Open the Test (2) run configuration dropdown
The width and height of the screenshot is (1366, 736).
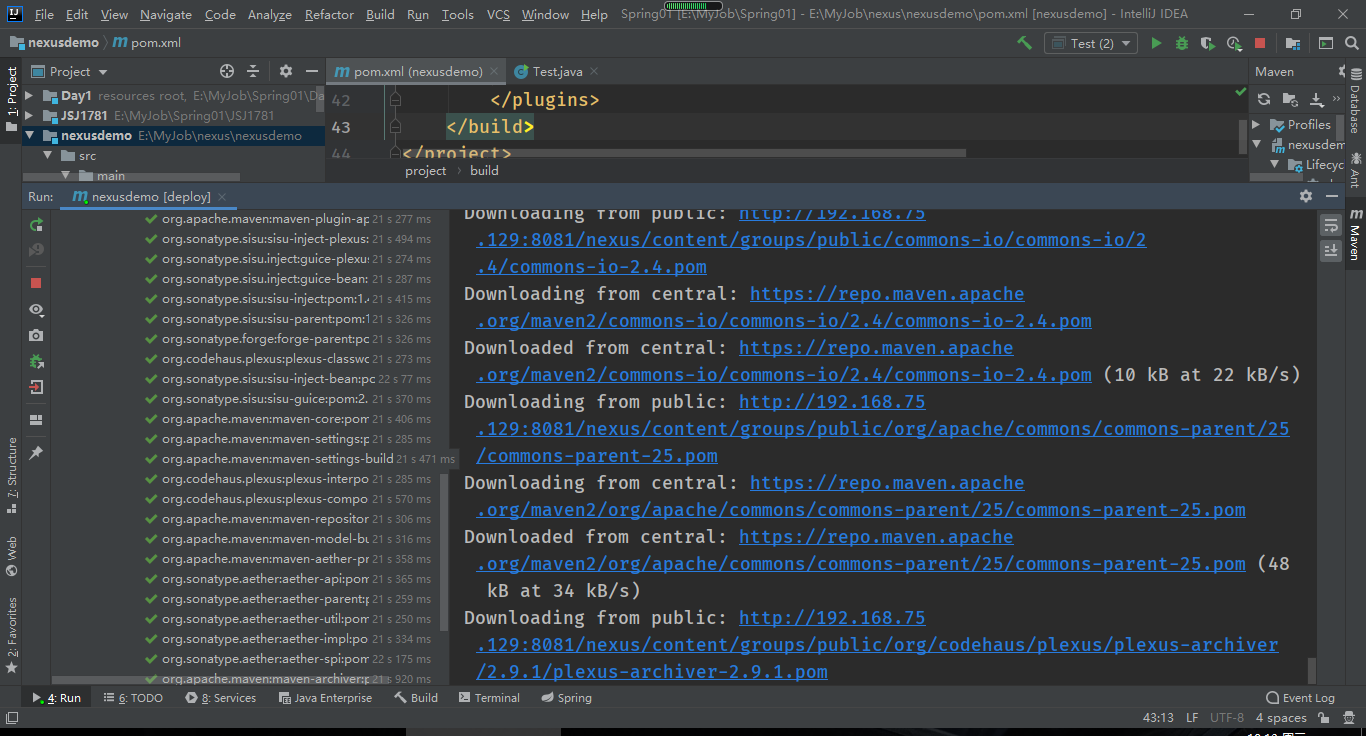pyautogui.click(x=1090, y=43)
